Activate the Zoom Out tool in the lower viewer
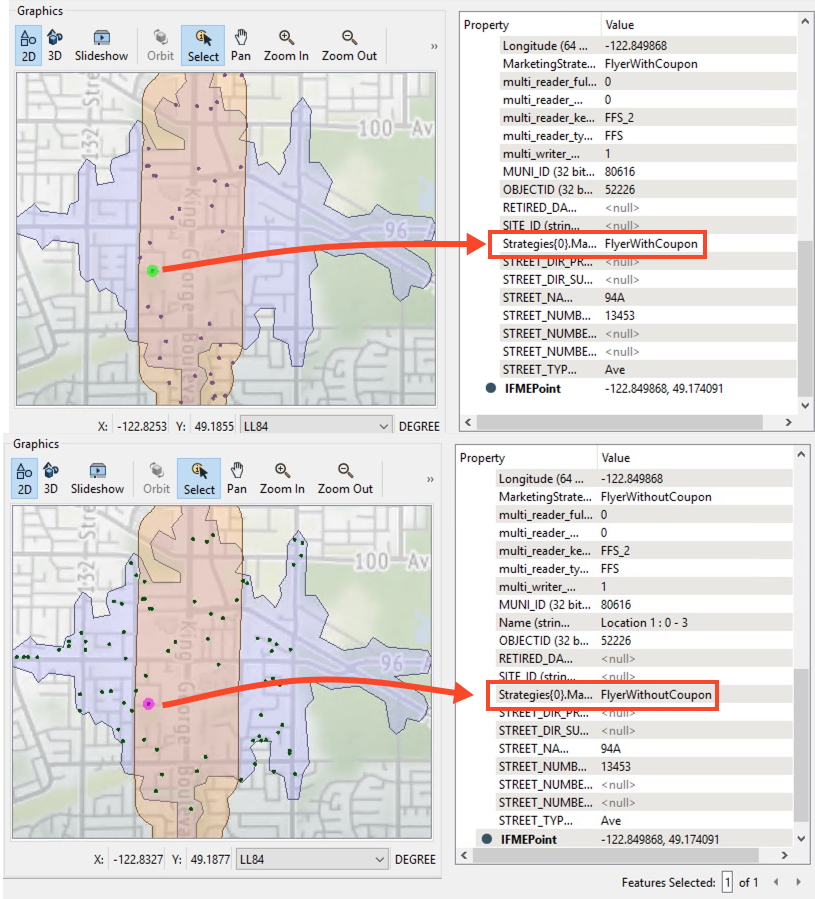The image size is (815, 899). tap(345, 478)
